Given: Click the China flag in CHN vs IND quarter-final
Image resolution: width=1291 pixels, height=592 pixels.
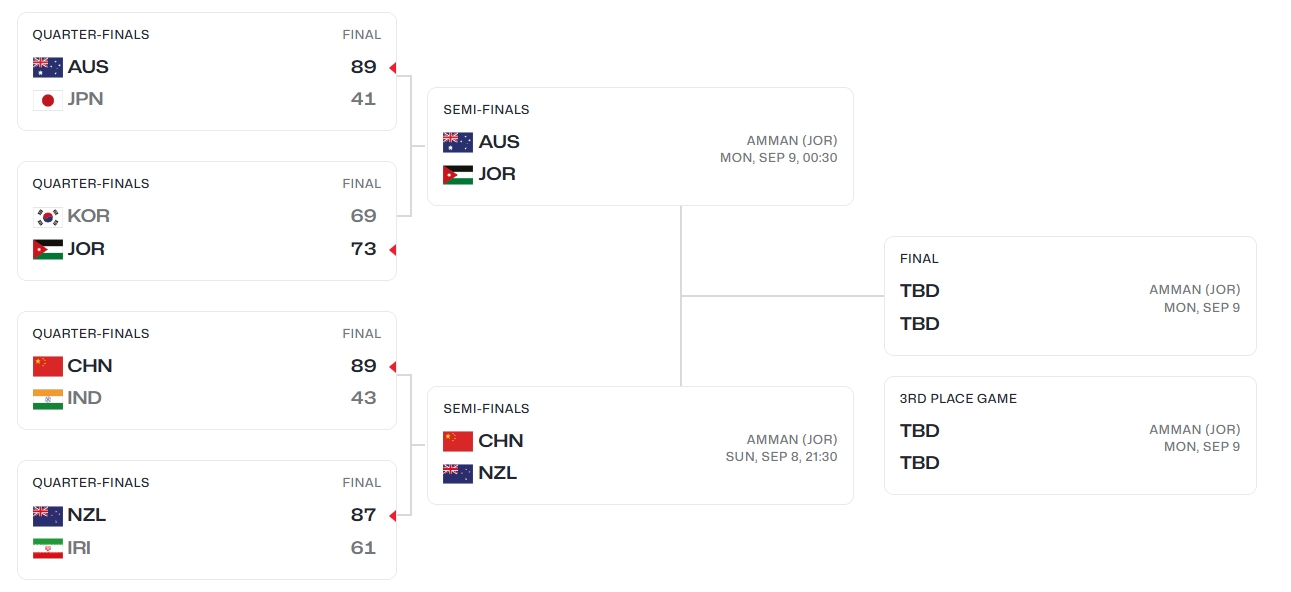Looking at the screenshot, I should 47,366.
